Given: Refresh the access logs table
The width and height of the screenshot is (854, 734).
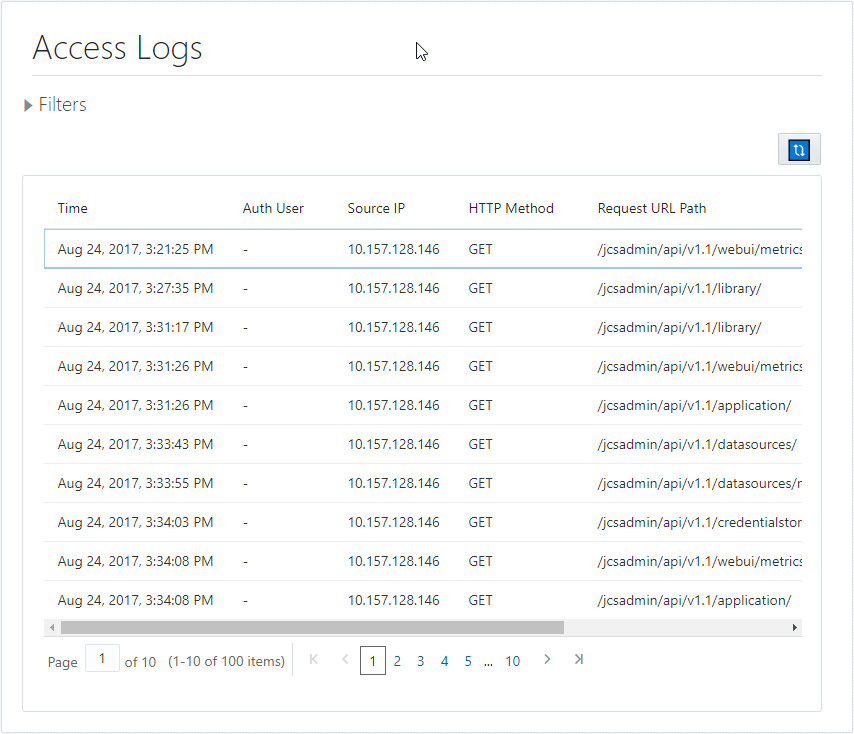Looking at the screenshot, I should pyautogui.click(x=798, y=148).
